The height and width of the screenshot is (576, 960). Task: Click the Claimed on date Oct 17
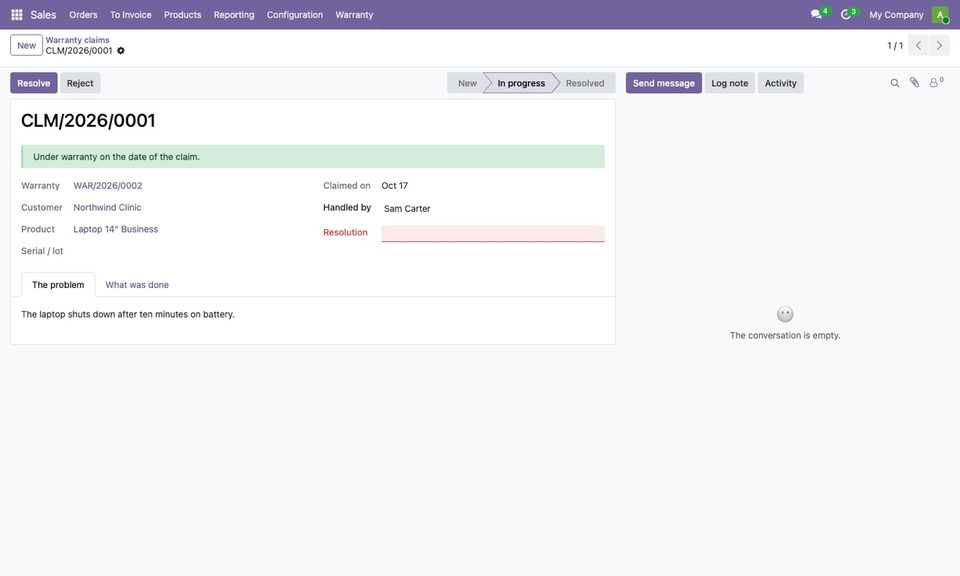tap(394, 185)
